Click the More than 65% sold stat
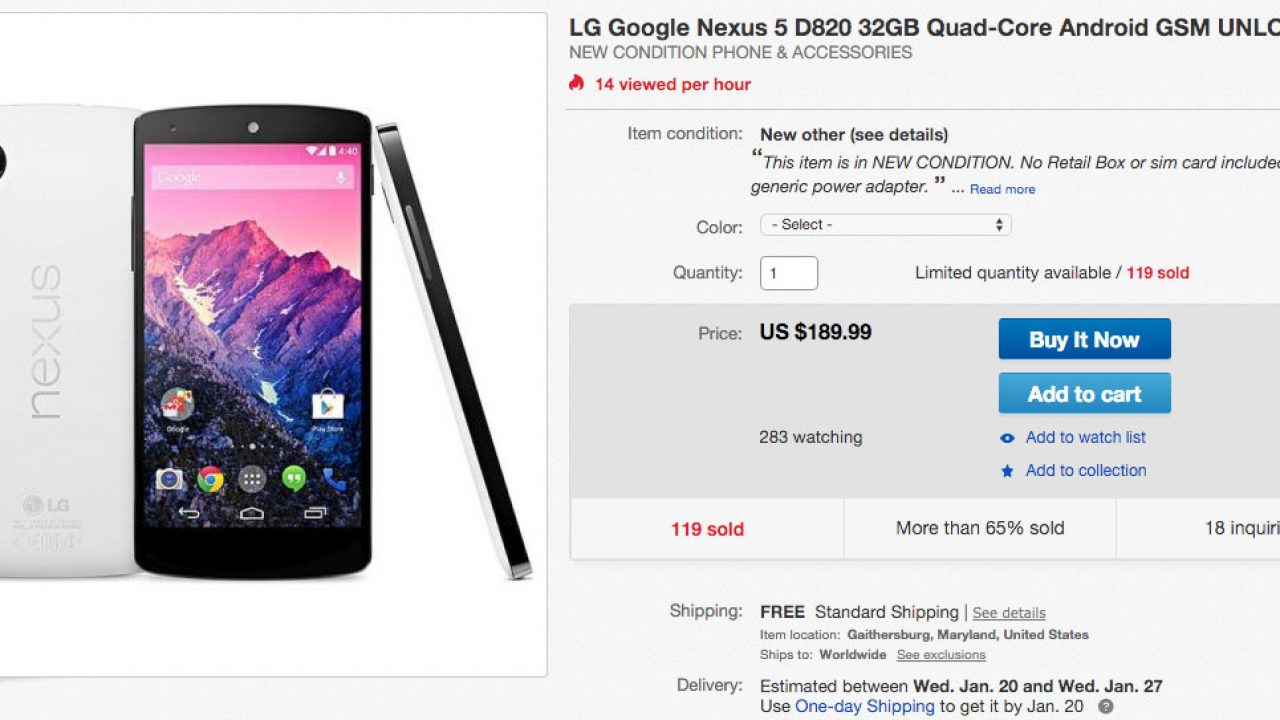 980,528
